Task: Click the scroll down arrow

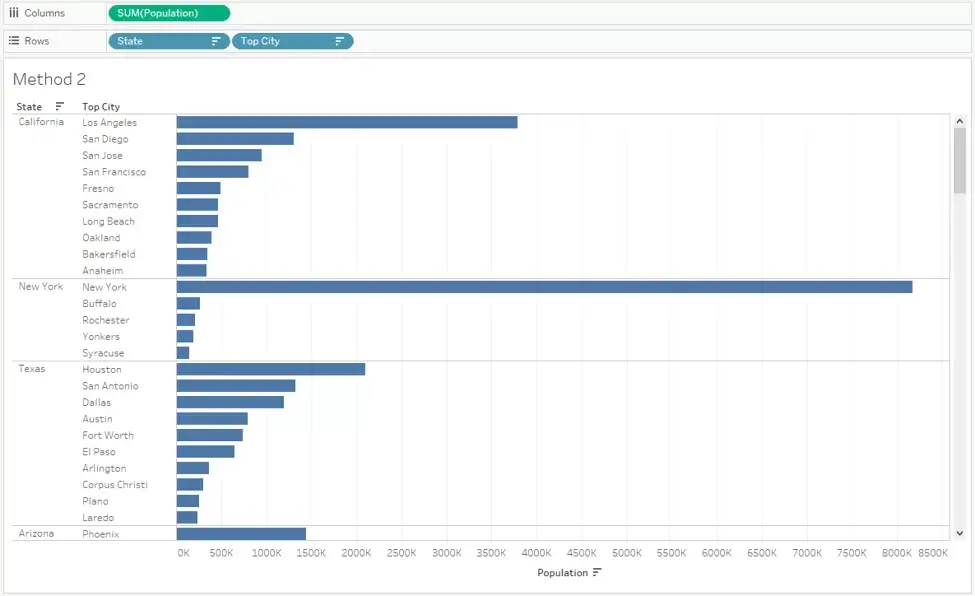Action: tap(959, 533)
